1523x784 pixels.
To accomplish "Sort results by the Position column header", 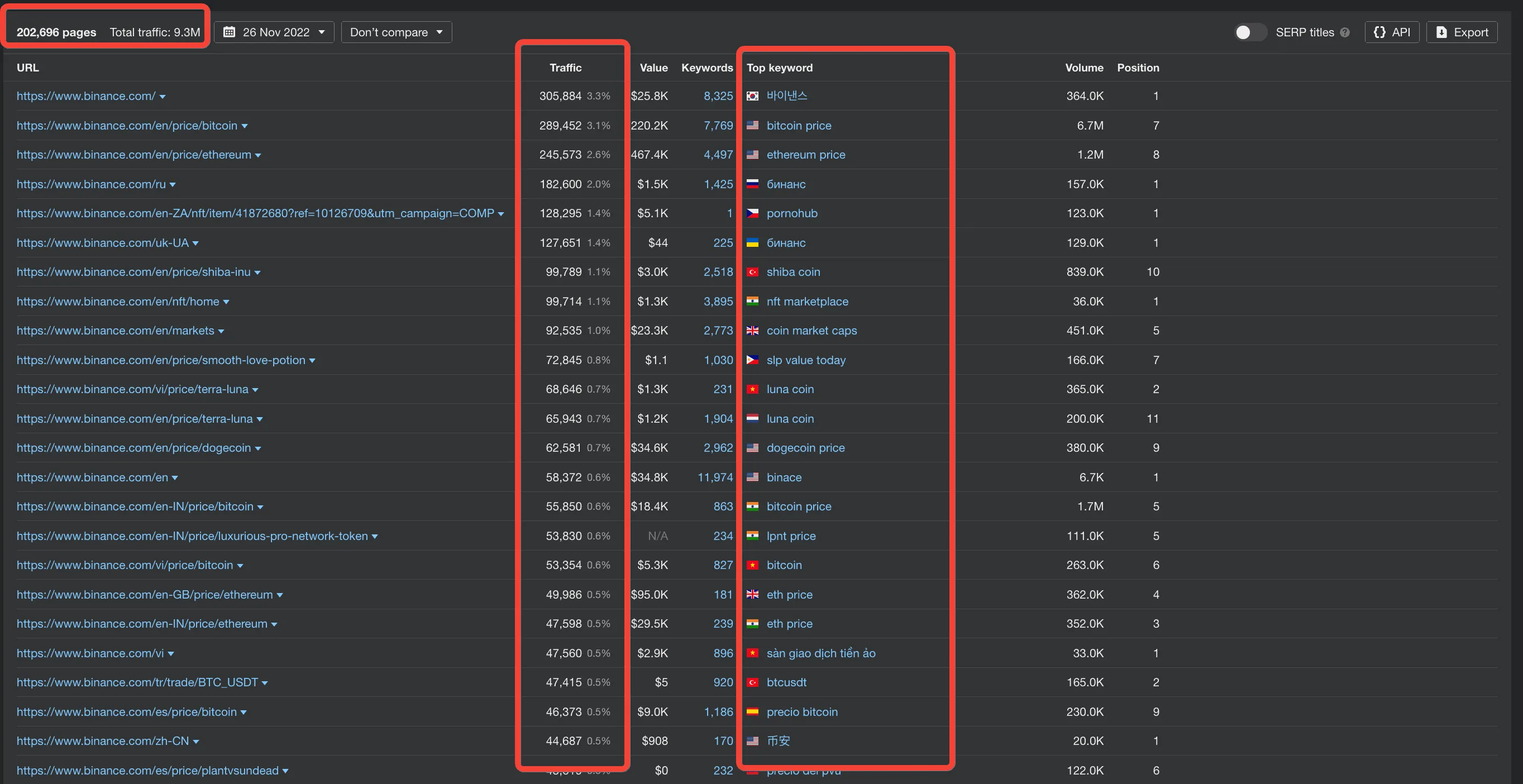I will click(1138, 68).
